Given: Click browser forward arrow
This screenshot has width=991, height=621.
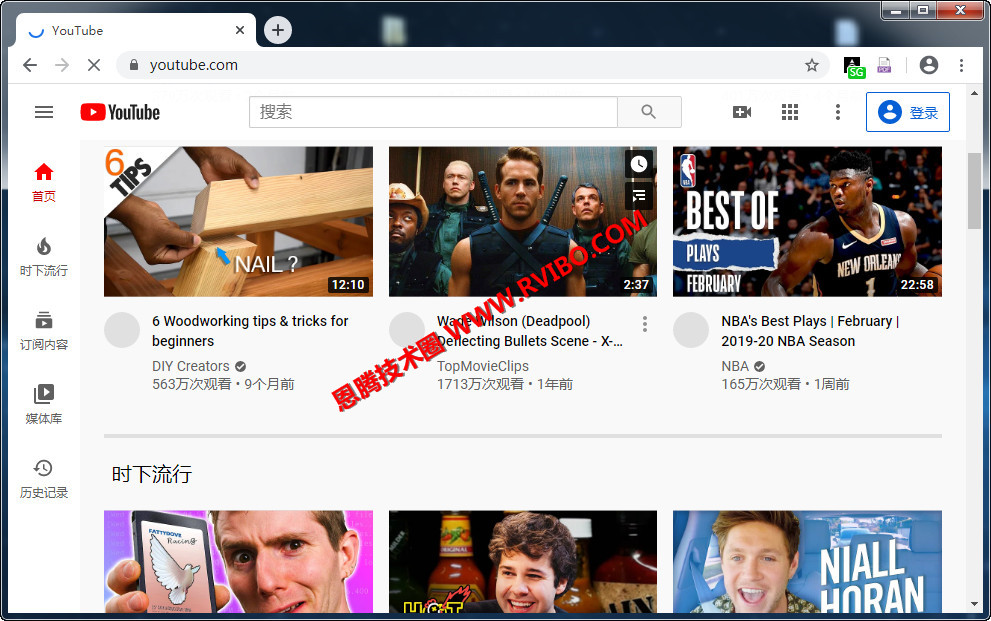Looking at the screenshot, I should 61,65.
